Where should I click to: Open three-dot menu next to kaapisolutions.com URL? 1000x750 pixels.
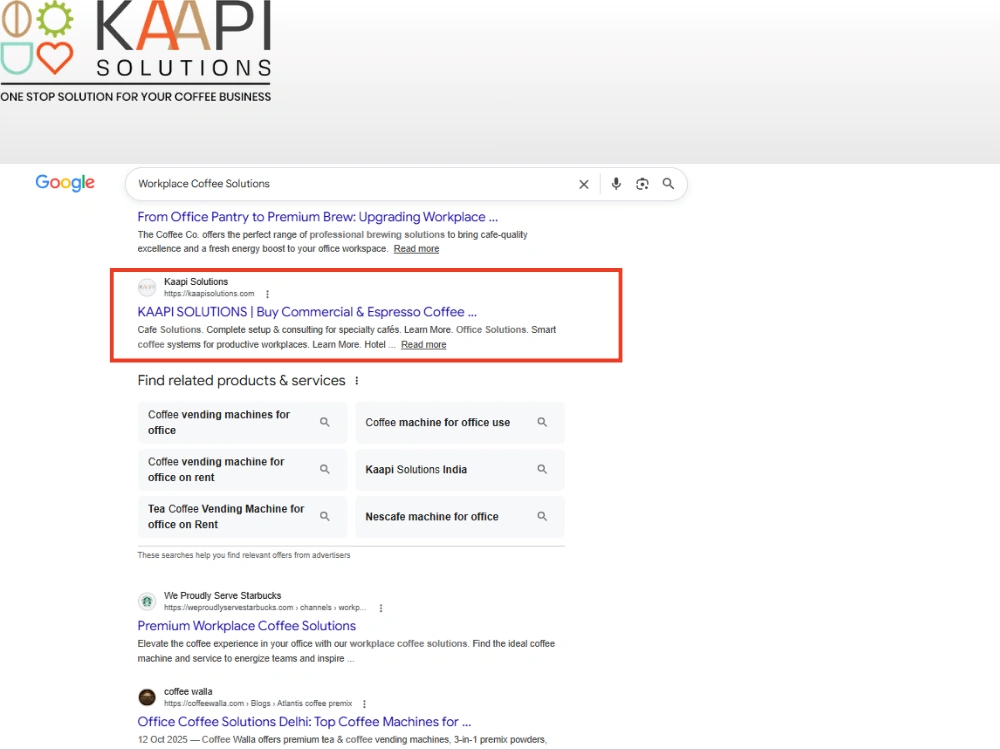click(x=267, y=294)
